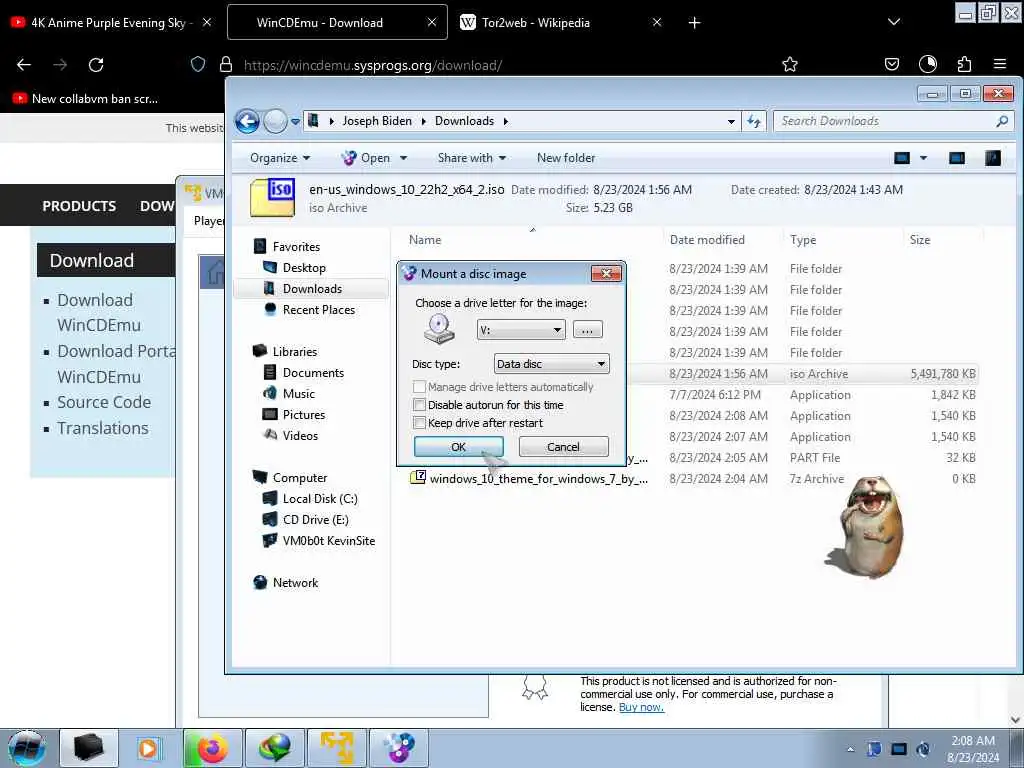Screen dimensions: 1024x768
Task: Cancel the Mount a disc image dialog
Action: coord(563,447)
